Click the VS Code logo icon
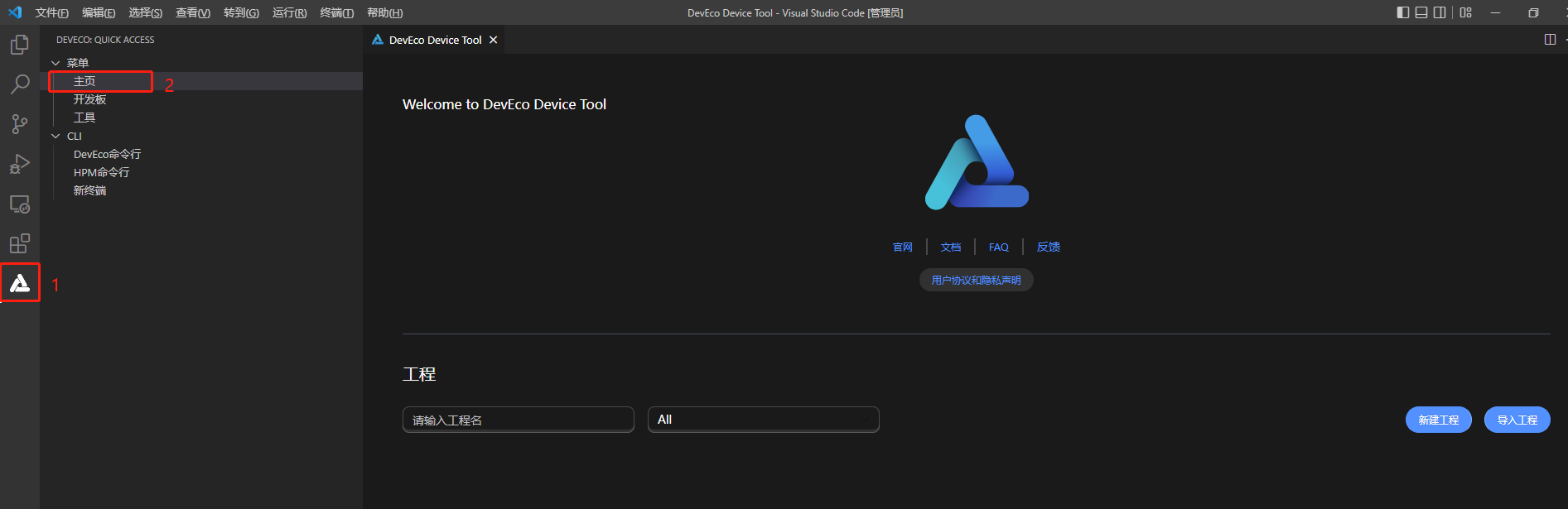The width and height of the screenshot is (1568, 509). coord(15,12)
